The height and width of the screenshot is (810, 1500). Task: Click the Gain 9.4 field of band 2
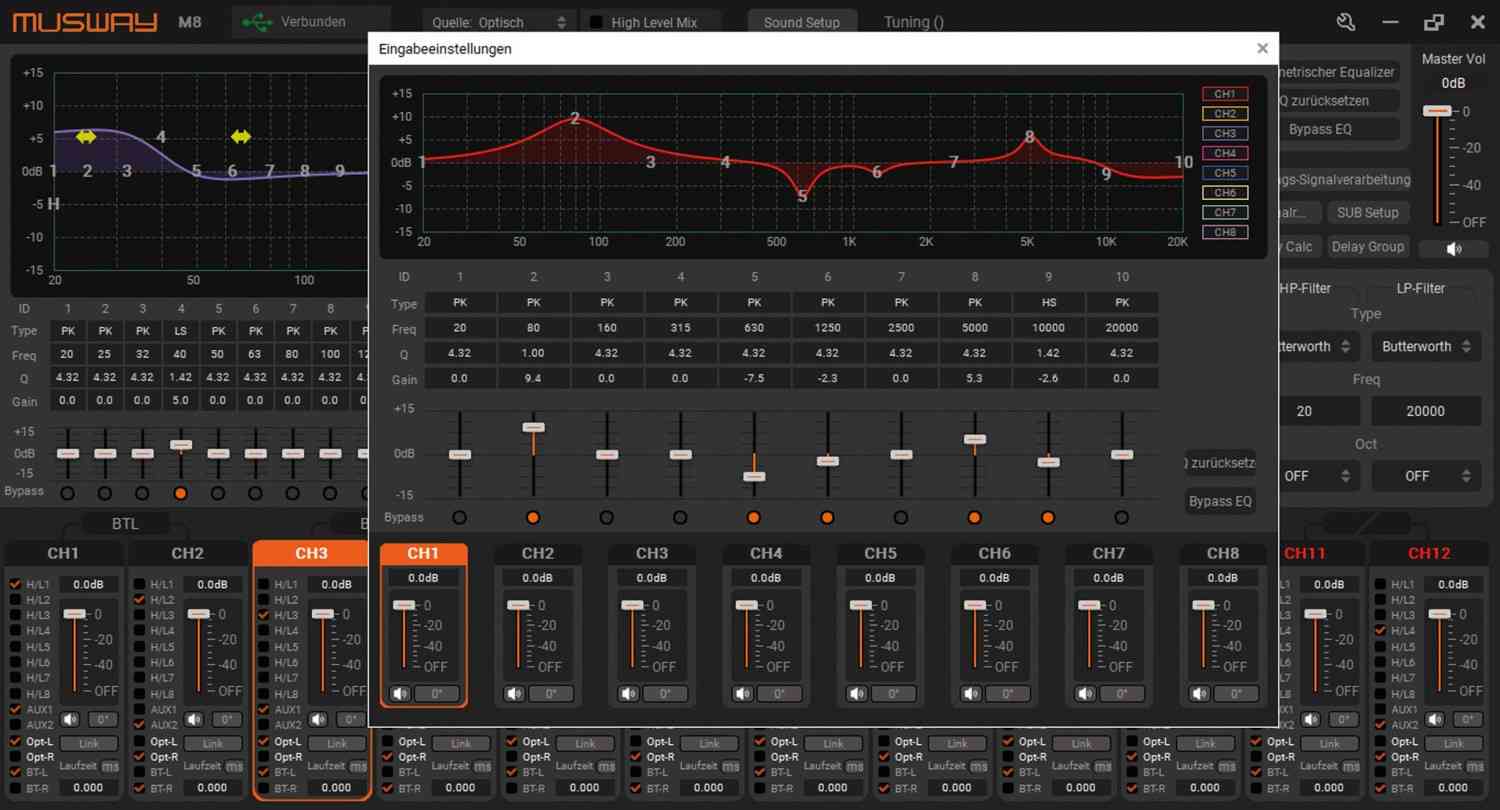534,379
